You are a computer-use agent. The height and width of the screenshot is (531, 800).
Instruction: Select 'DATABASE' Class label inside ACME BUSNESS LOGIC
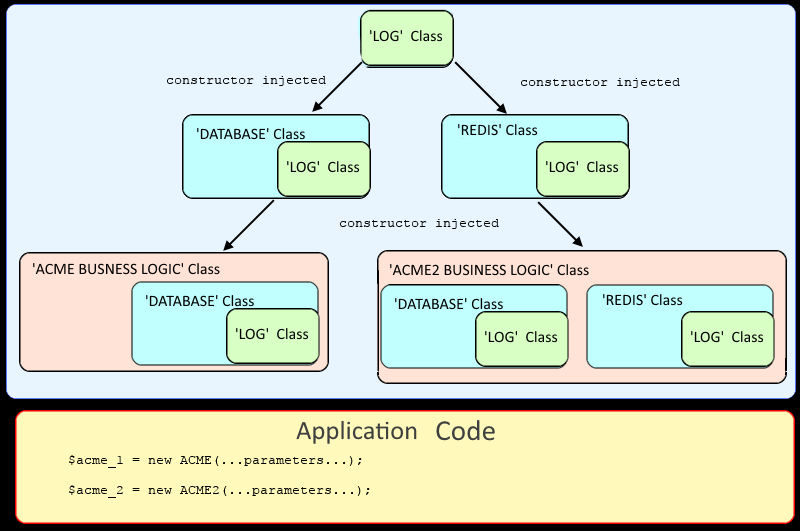[x=199, y=301]
